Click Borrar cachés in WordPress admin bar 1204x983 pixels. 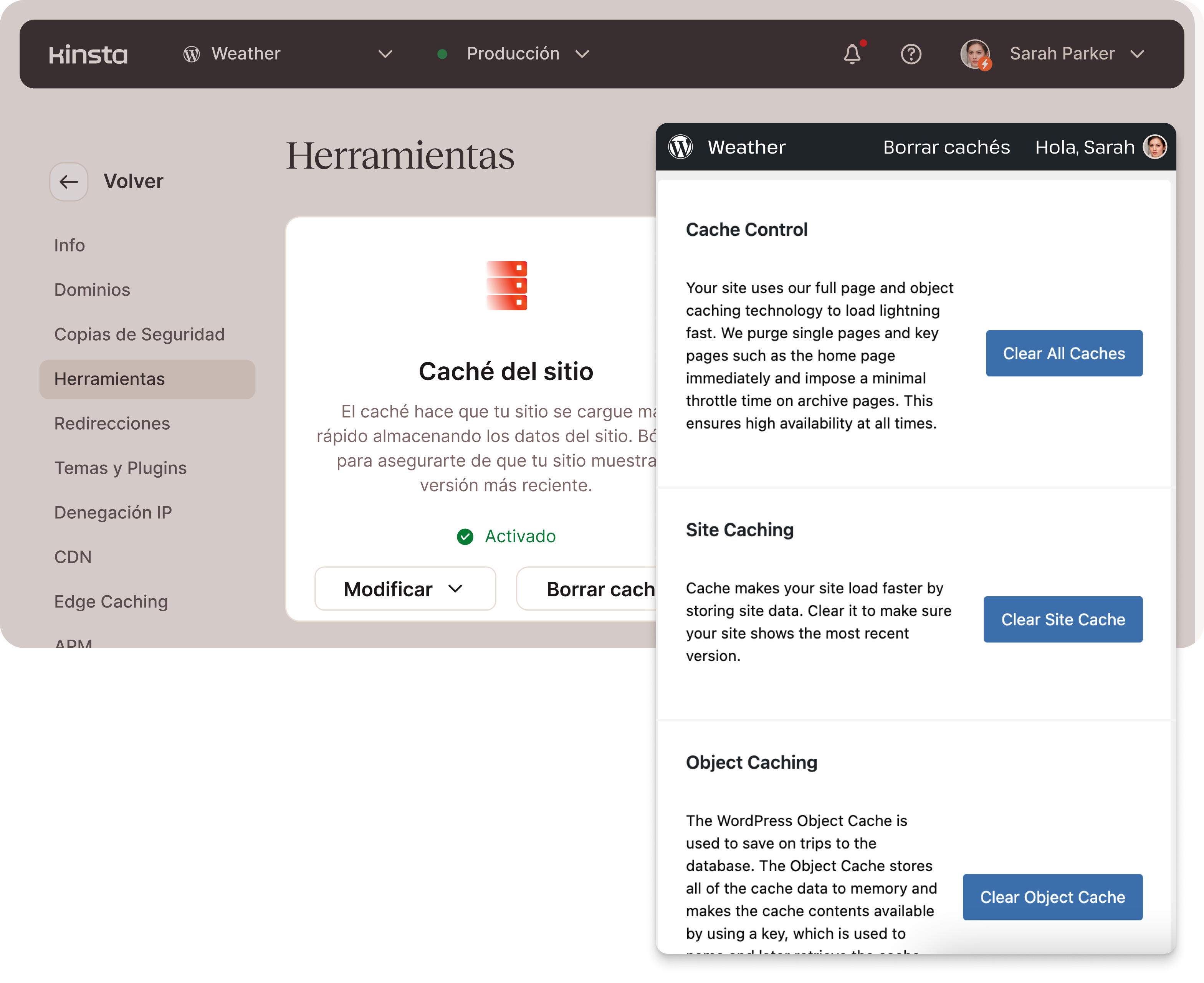point(946,147)
